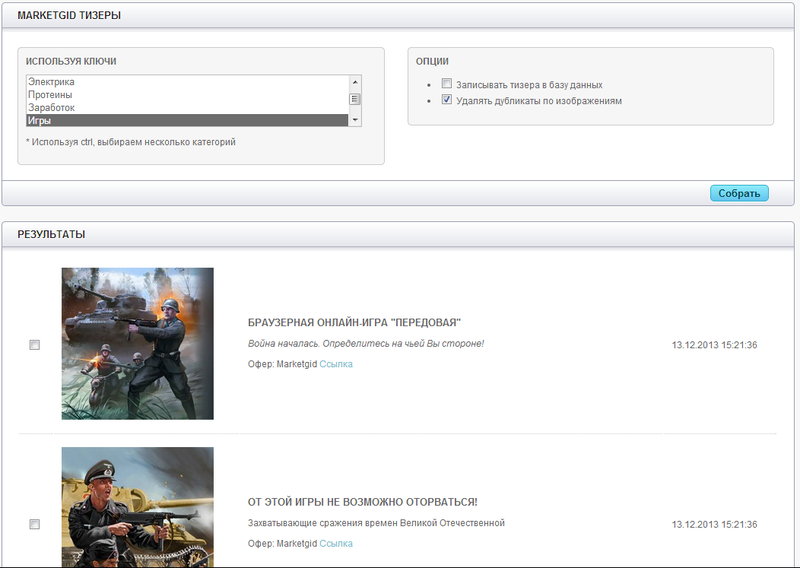The height and width of the screenshot is (568, 800).
Task: Enable Записывать тизера в базу данных checkbox
Action: coord(446,83)
